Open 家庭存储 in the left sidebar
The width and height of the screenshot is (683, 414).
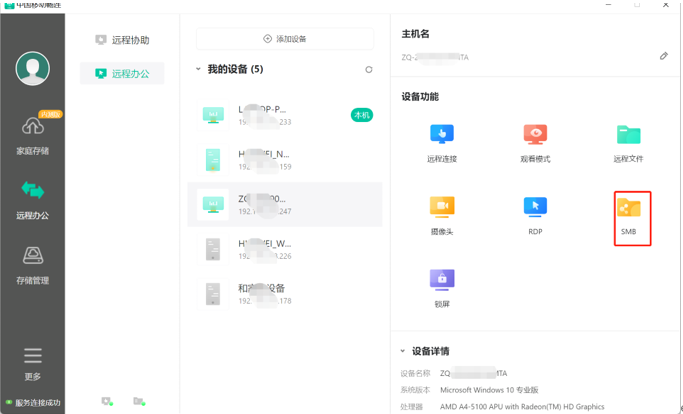32,133
